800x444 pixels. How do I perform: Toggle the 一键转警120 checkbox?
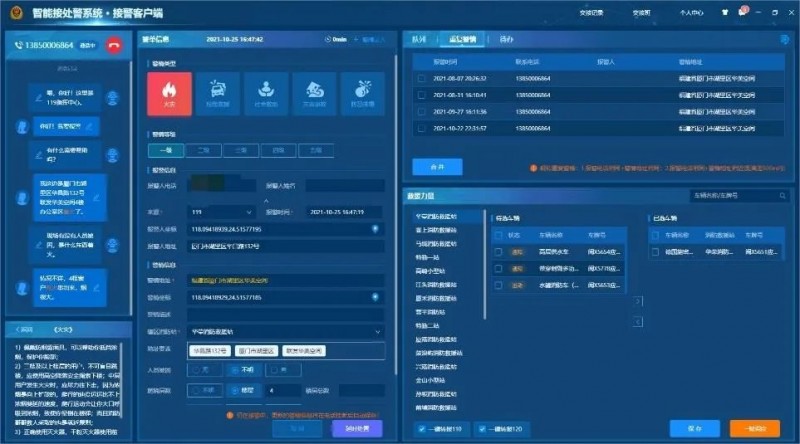(x=480, y=428)
